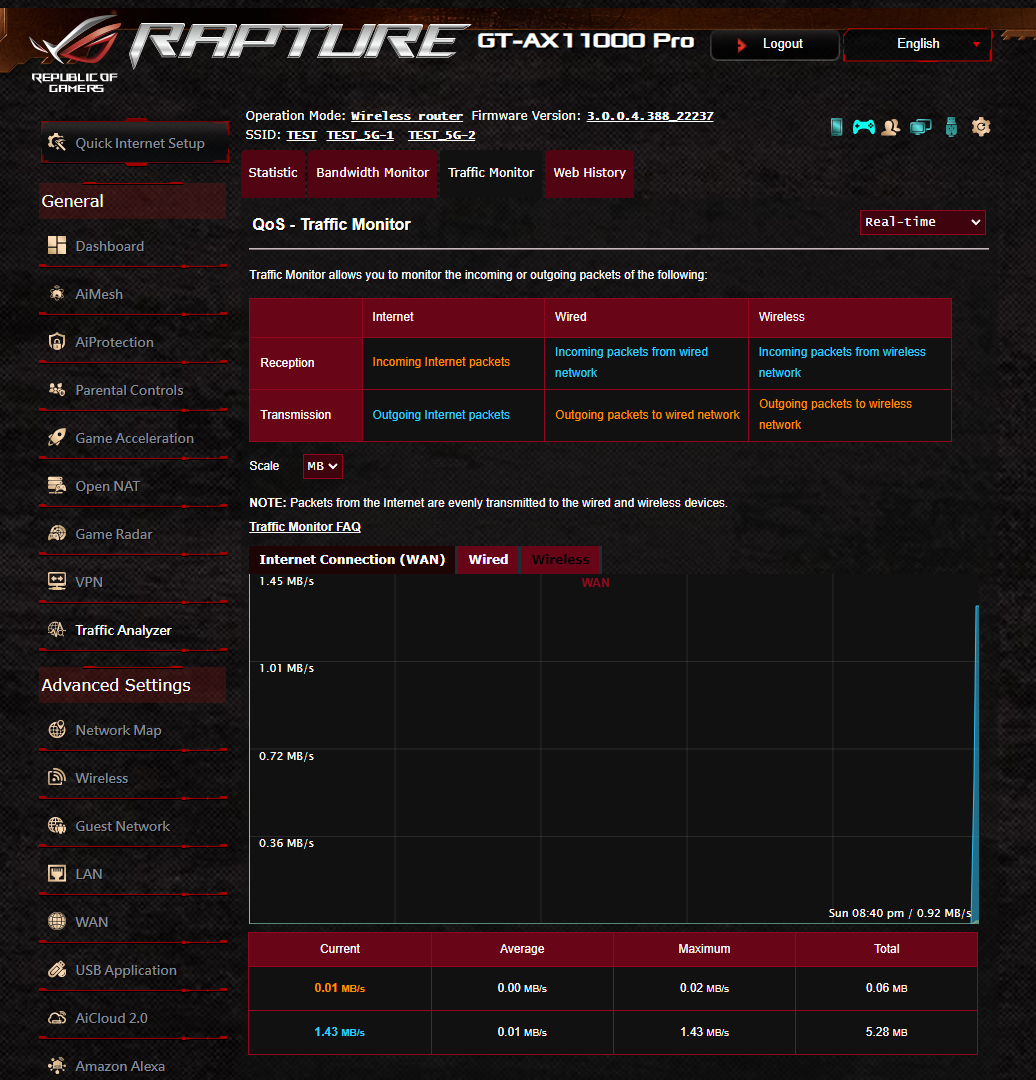The height and width of the screenshot is (1080, 1036).
Task: Click the Amazon Alexa icon
Action: click(57, 1066)
